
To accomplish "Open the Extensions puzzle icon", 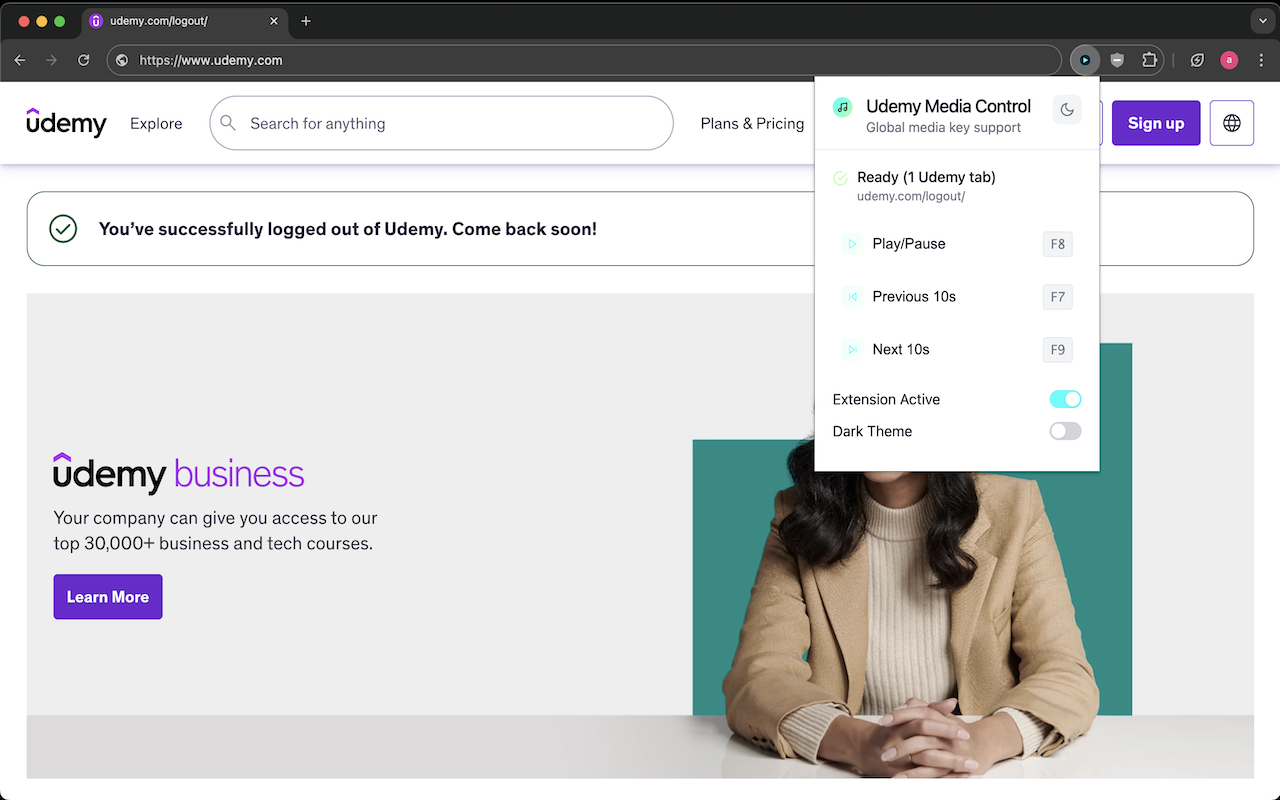I will coord(1150,60).
